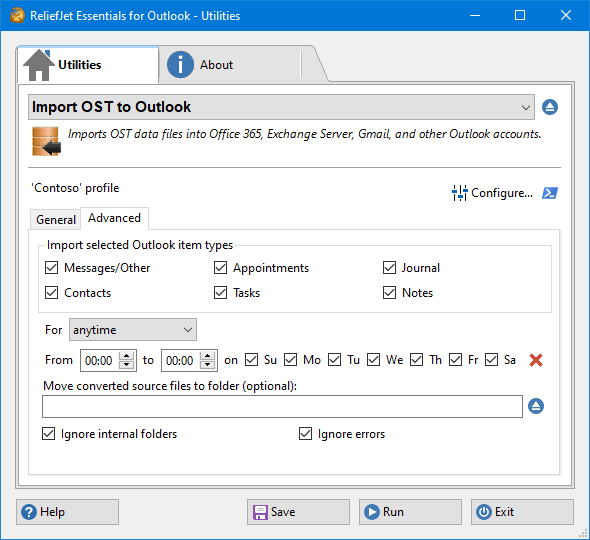Open the About tab

point(230,65)
